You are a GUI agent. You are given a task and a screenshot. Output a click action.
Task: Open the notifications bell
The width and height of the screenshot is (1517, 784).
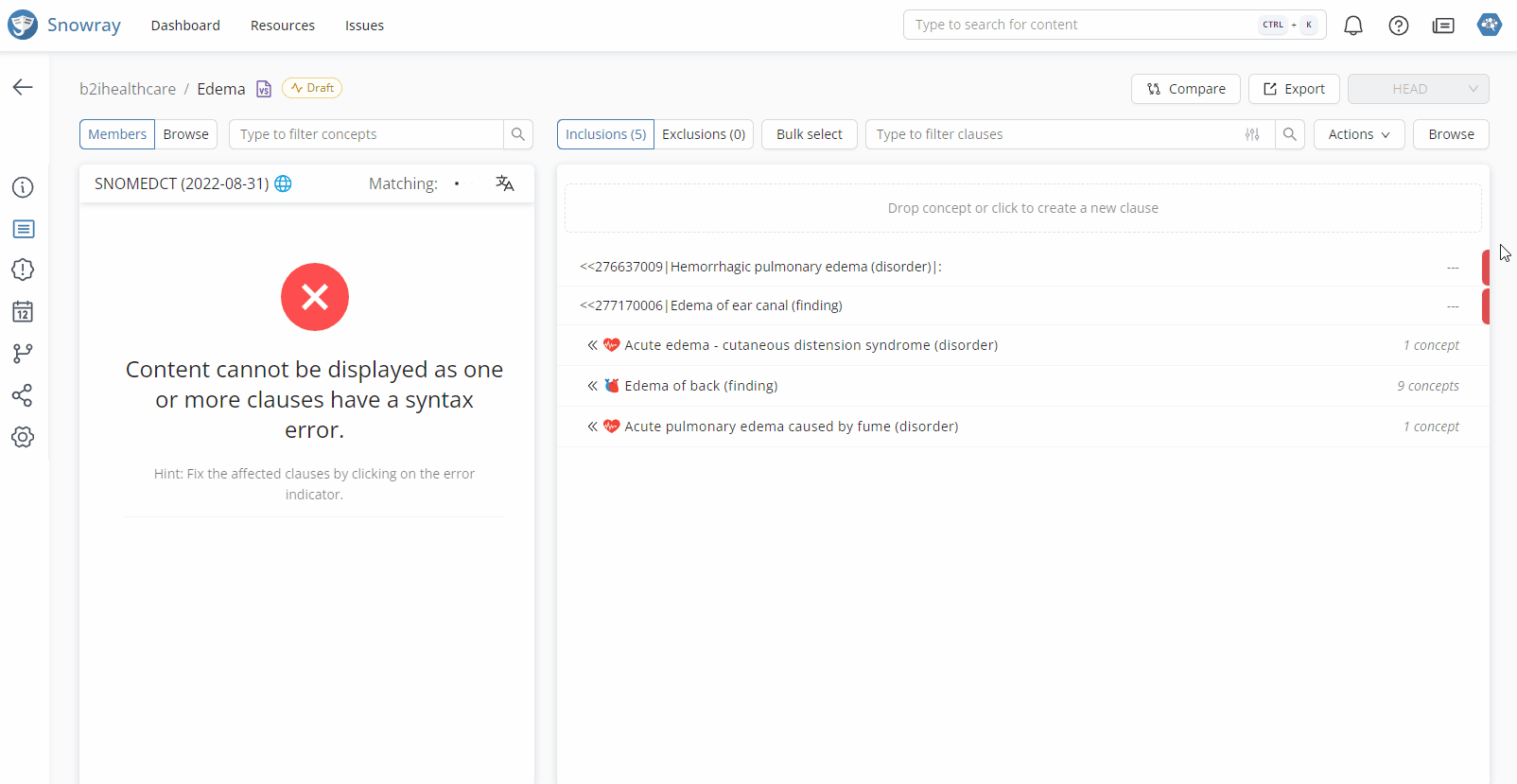click(x=1353, y=26)
